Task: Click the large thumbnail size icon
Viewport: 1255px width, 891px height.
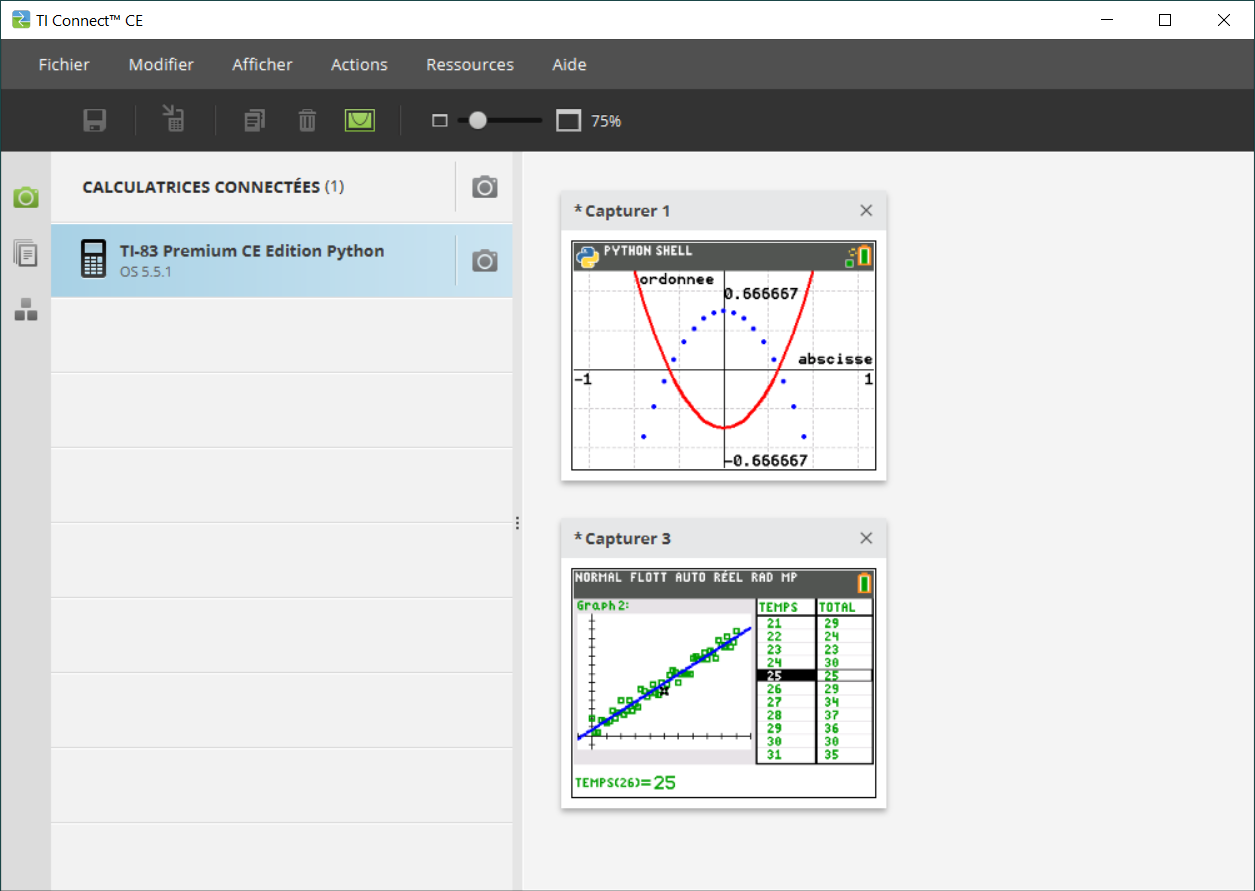Action: [568, 121]
